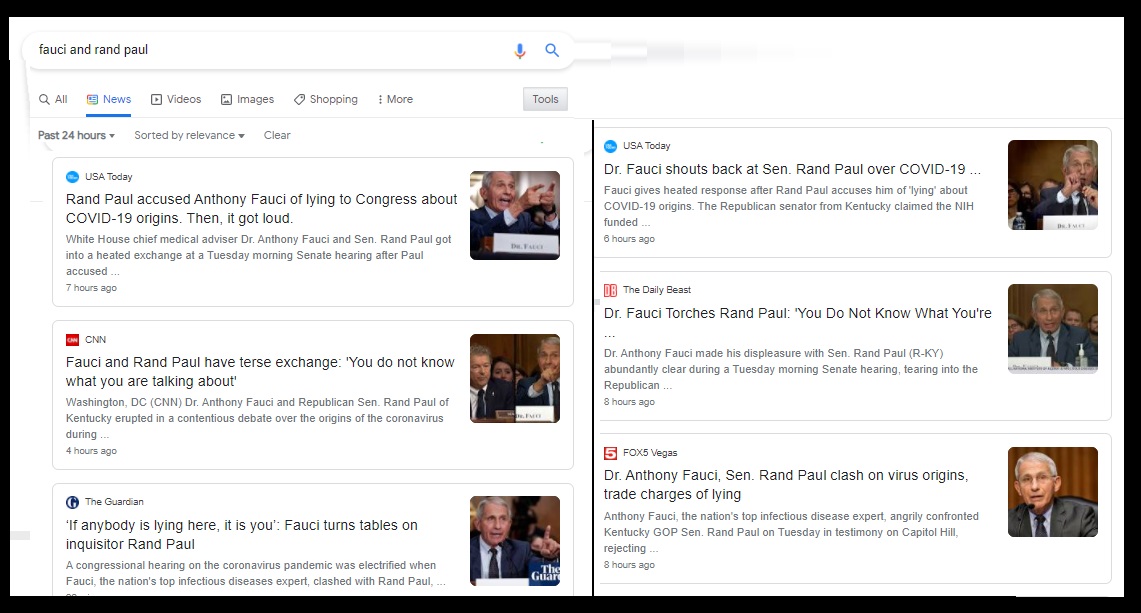Click snippet starting 'Anthony Fauci, the nation's top infectious'
1141x613 pixels.
[791, 533]
